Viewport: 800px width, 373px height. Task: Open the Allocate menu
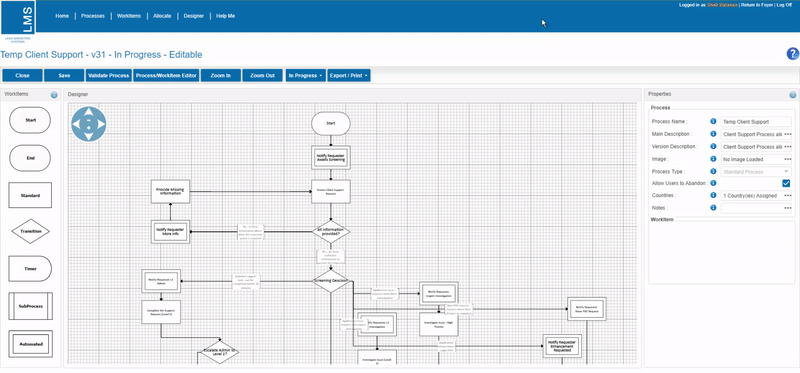[x=162, y=16]
